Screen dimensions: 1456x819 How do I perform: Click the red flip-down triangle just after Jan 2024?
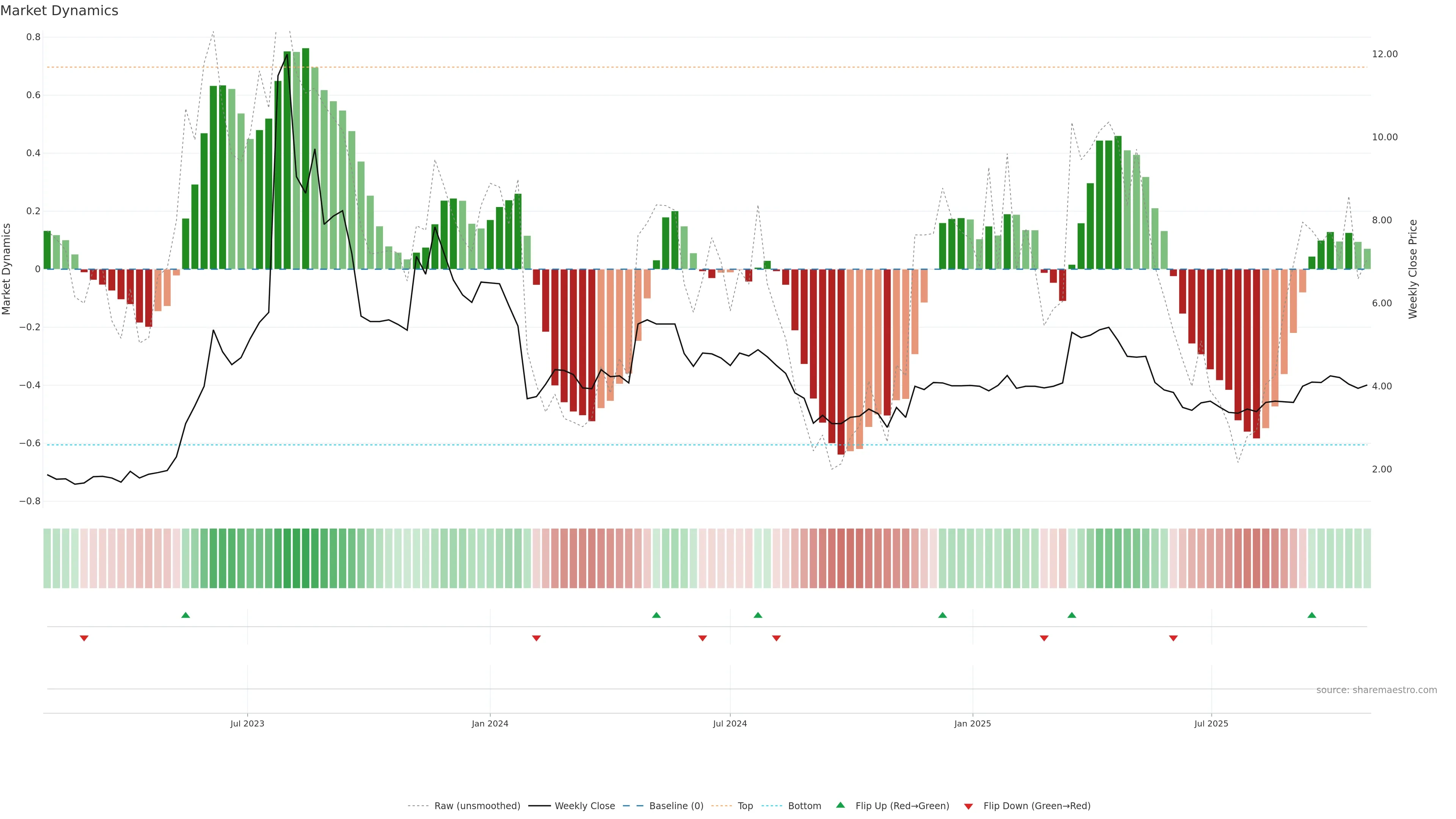pos(537,638)
